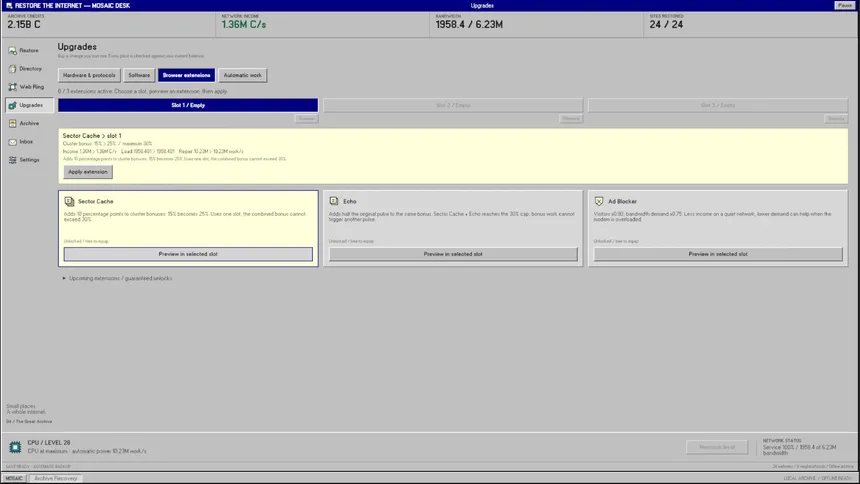This screenshot has width=860, height=484.
Task: Switch to Hardware & protocols tab
Action: [89, 75]
